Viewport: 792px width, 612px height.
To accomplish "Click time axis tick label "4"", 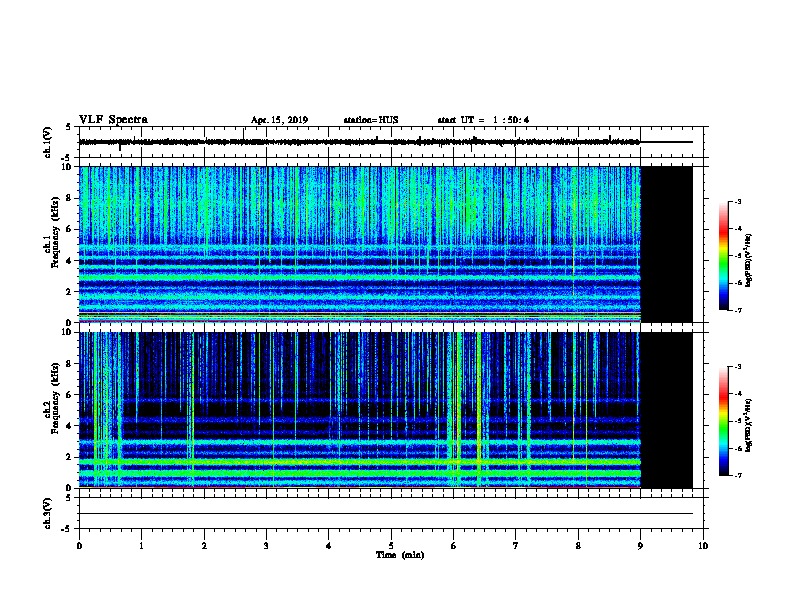I will (x=329, y=545).
